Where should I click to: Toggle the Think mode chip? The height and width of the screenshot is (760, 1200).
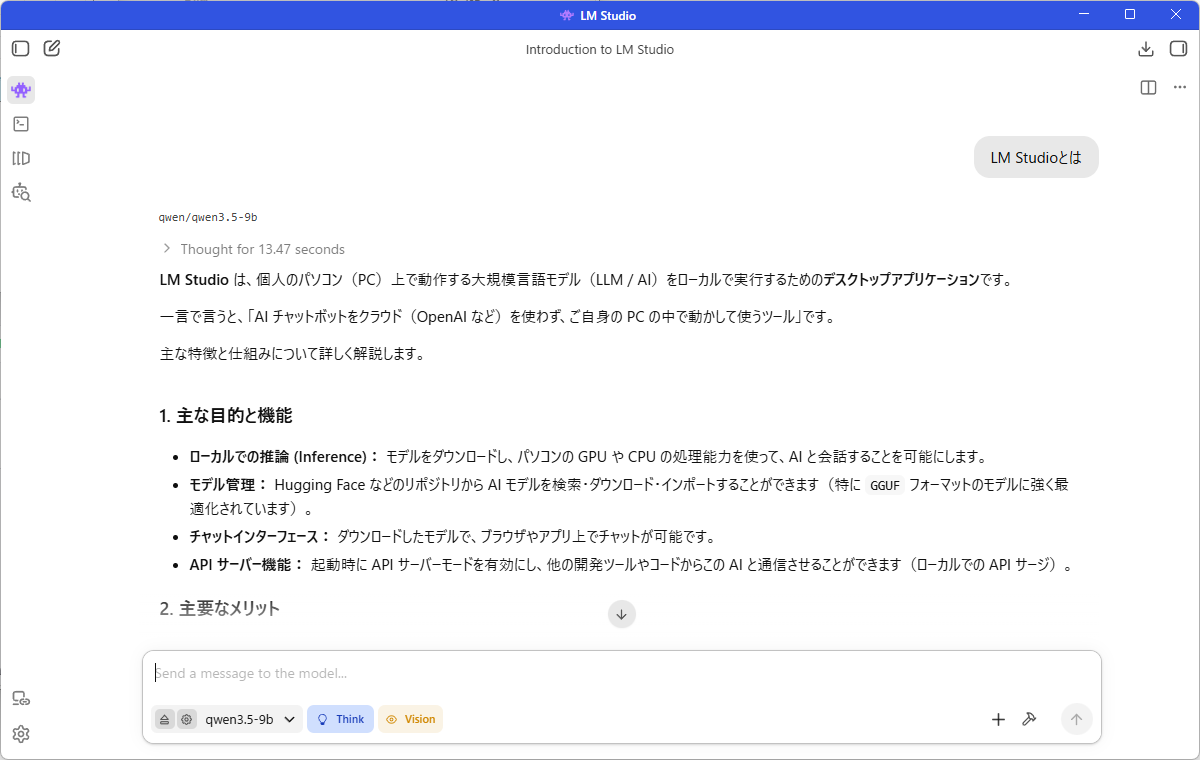pyautogui.click(x=340, y=719)
